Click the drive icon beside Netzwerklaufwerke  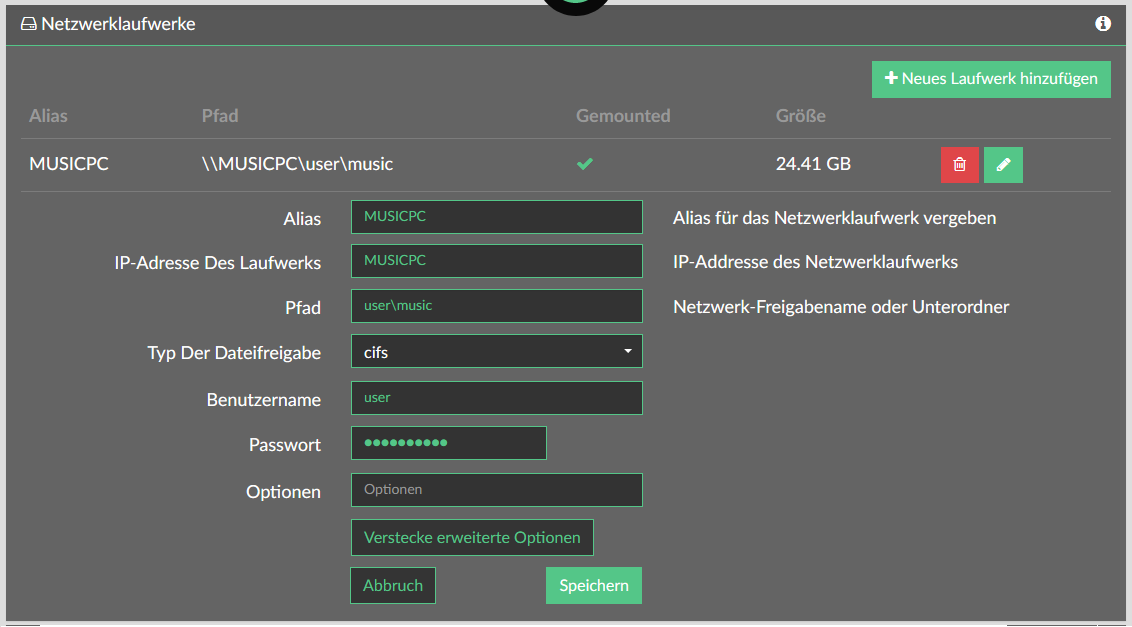point(29,24)
